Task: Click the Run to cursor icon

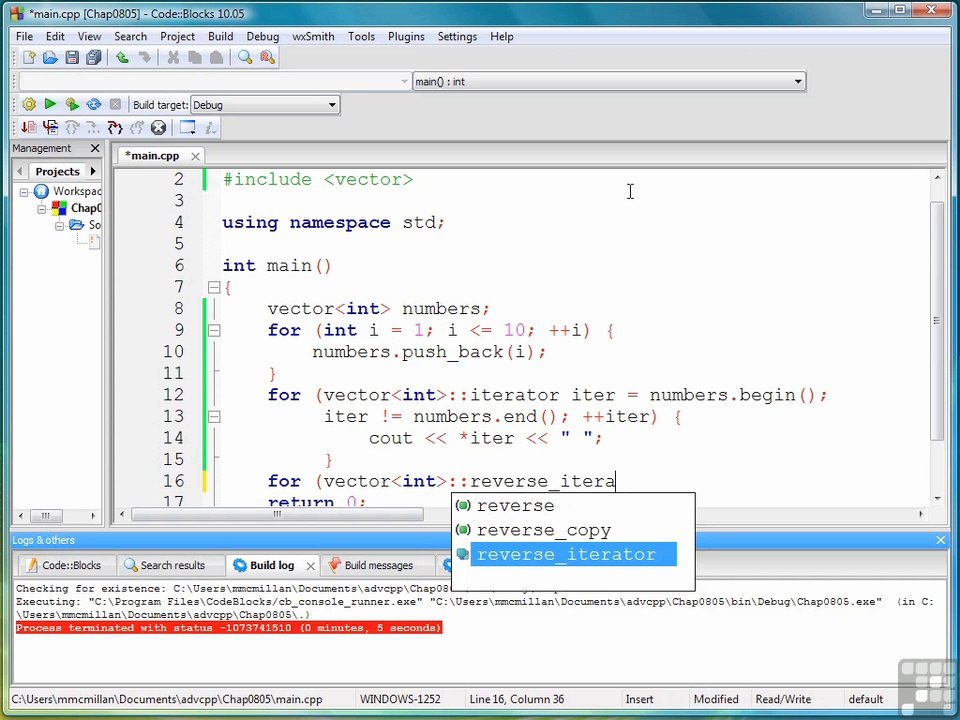Action: 50,127
